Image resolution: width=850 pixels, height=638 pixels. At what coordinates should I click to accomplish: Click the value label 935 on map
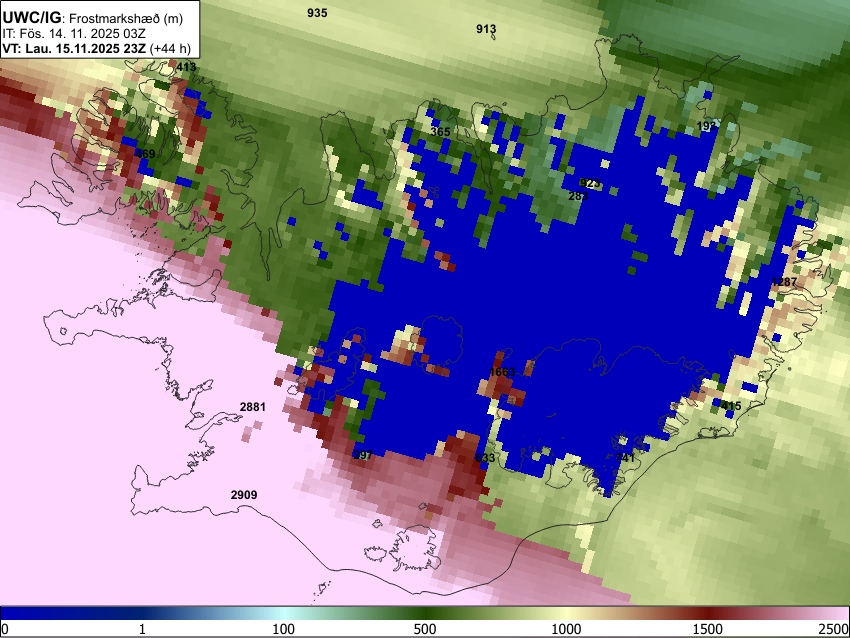coord(317,13)
